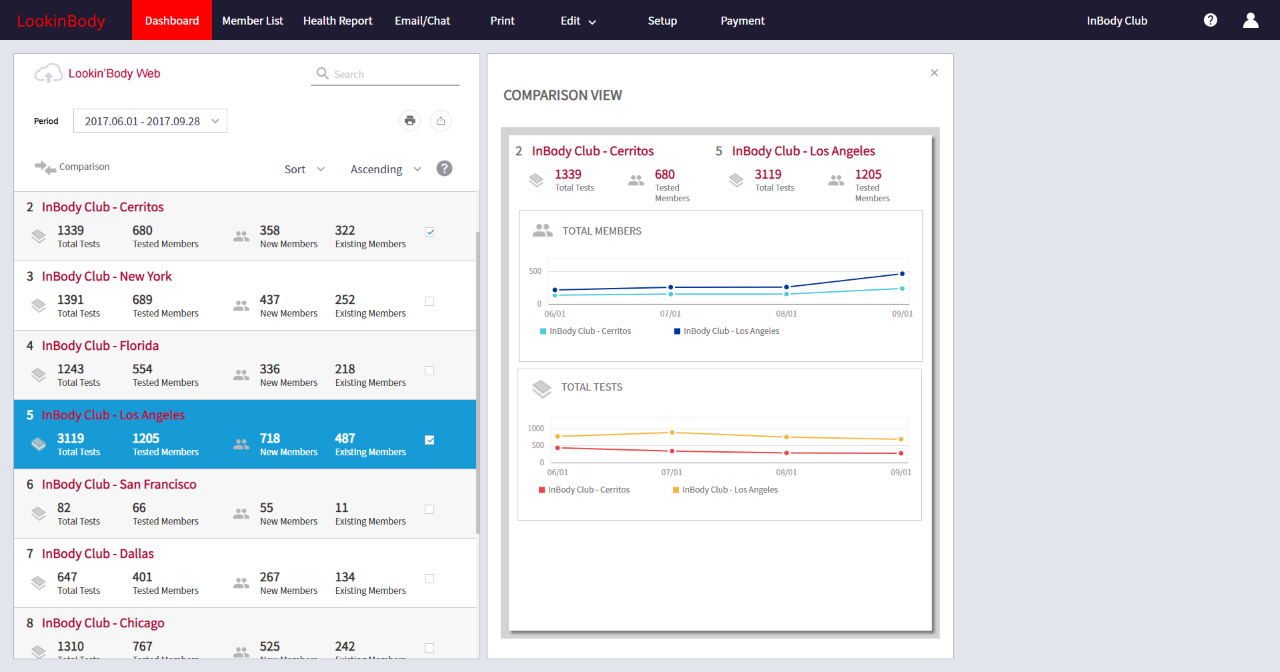Open the help question mark in top bar
Viewport: 1280px width, 672px height.
coord(1210,20)
